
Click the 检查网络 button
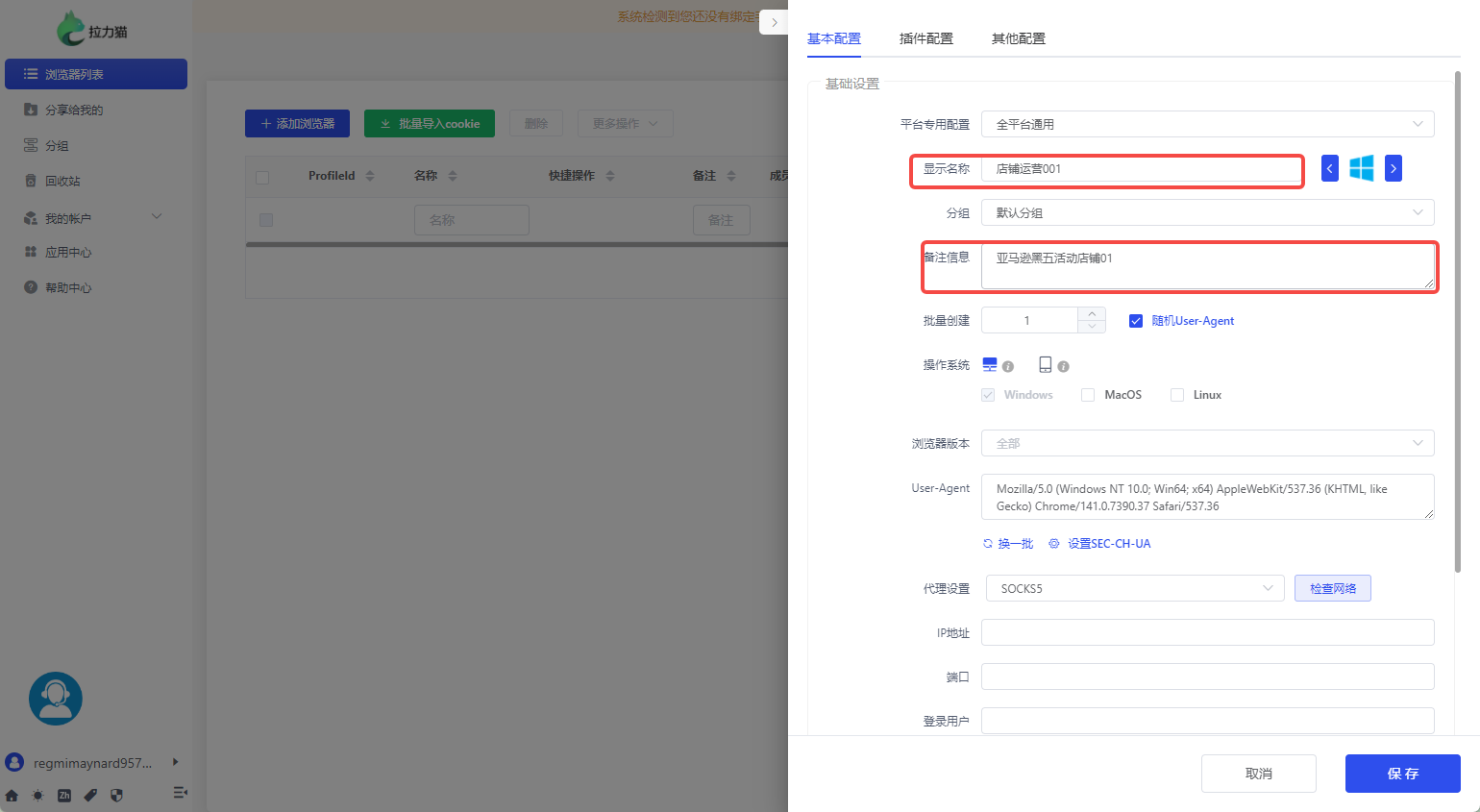point(1332,588)
